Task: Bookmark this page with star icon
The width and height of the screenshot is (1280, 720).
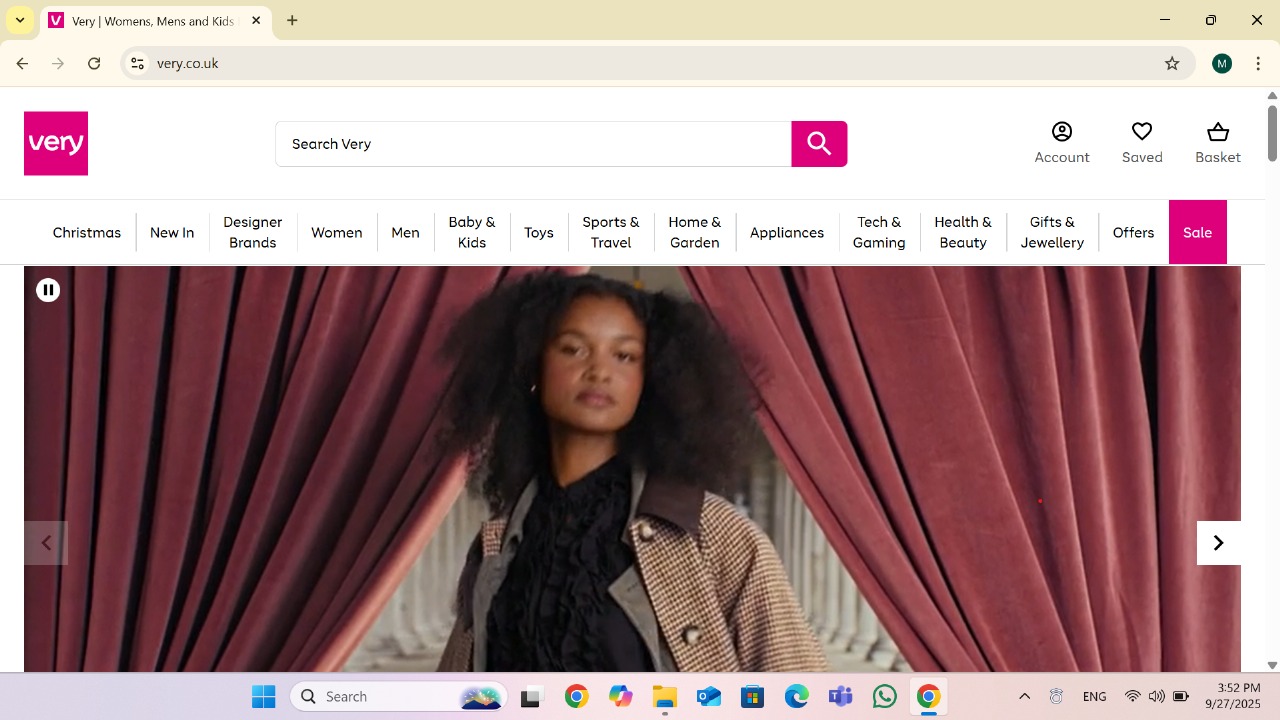Action: (x=1172, y=64)
